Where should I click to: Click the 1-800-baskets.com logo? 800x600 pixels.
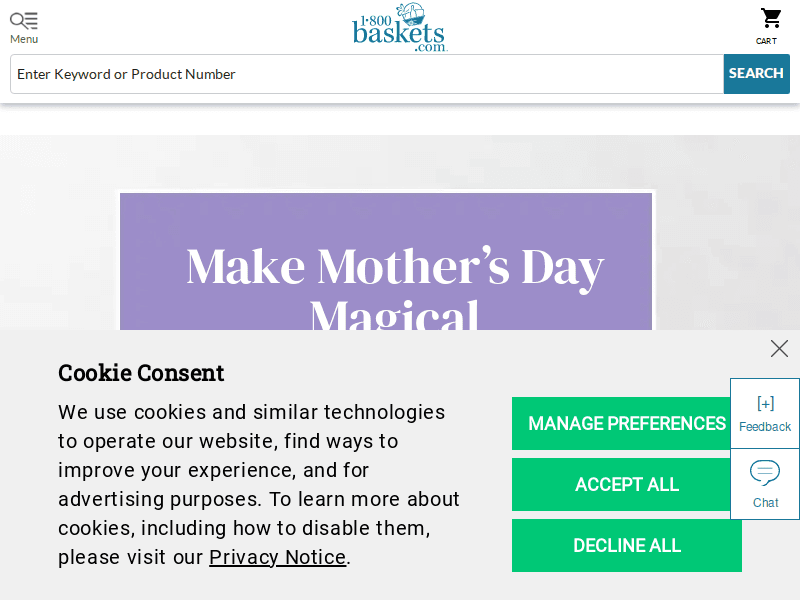point(400,27)
